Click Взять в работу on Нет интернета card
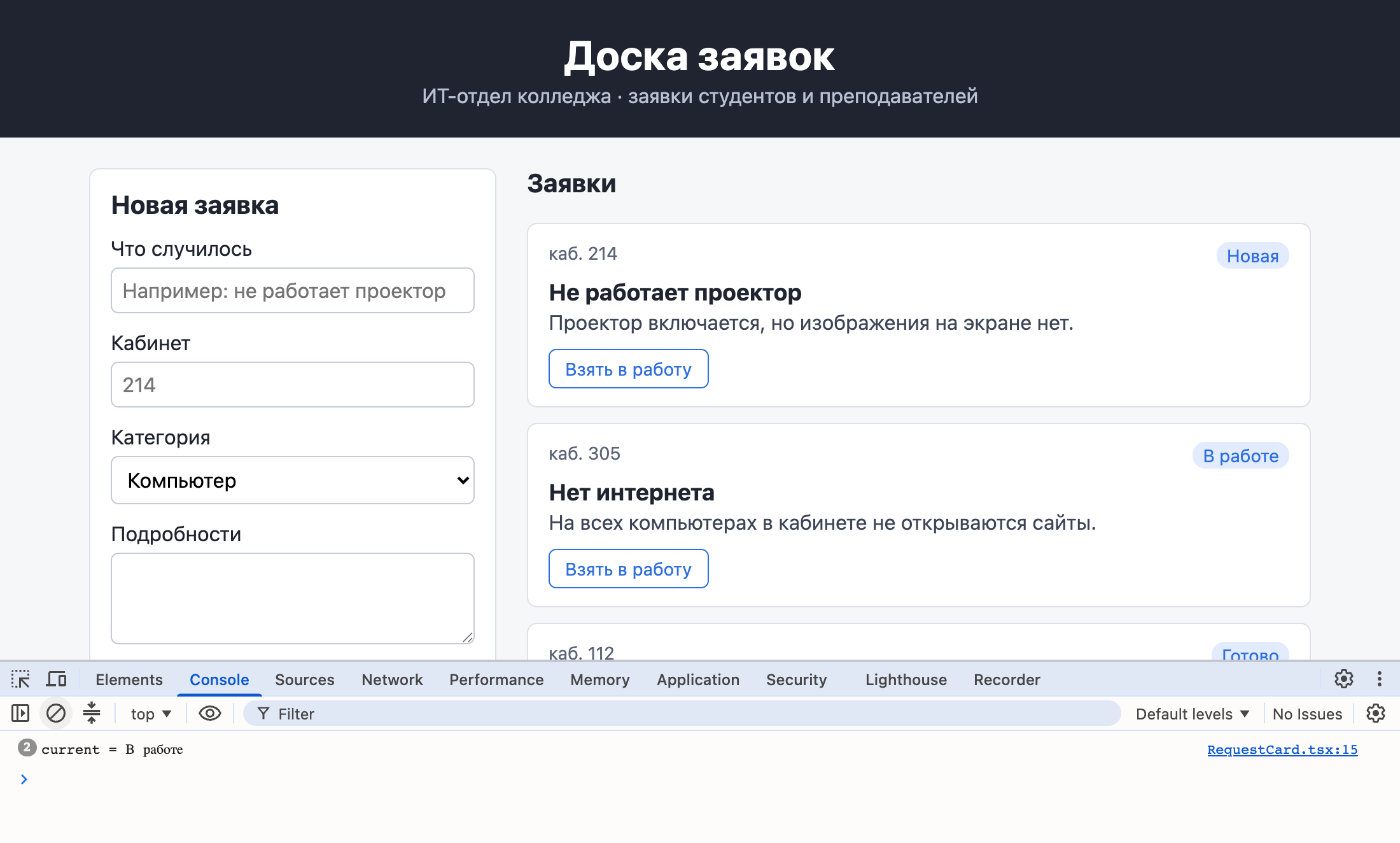Viewport: 1400px width, 843px height. [x=629, y=569]
